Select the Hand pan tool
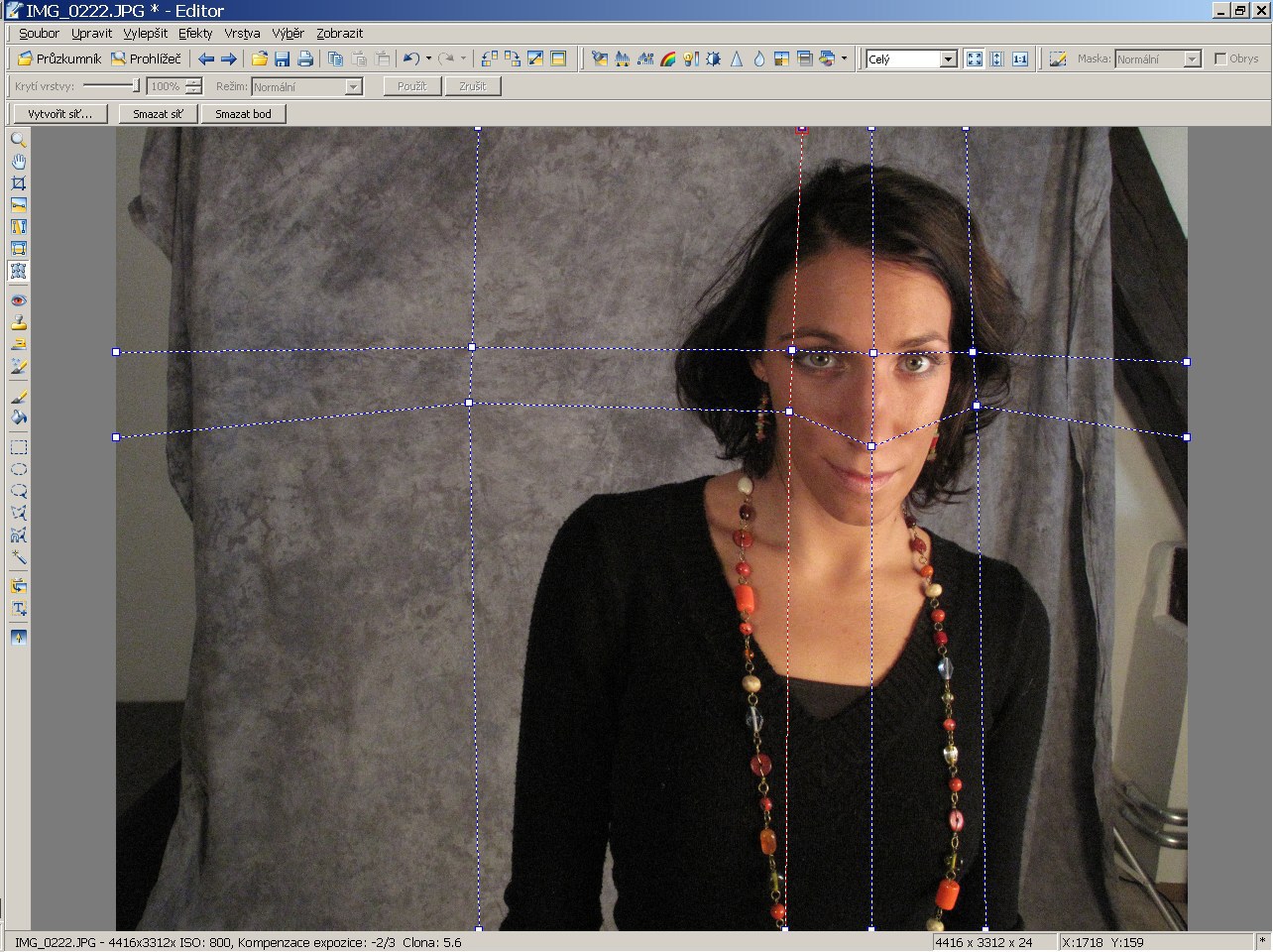Viewport: 1273px width, 952px height. pos(18,162)
